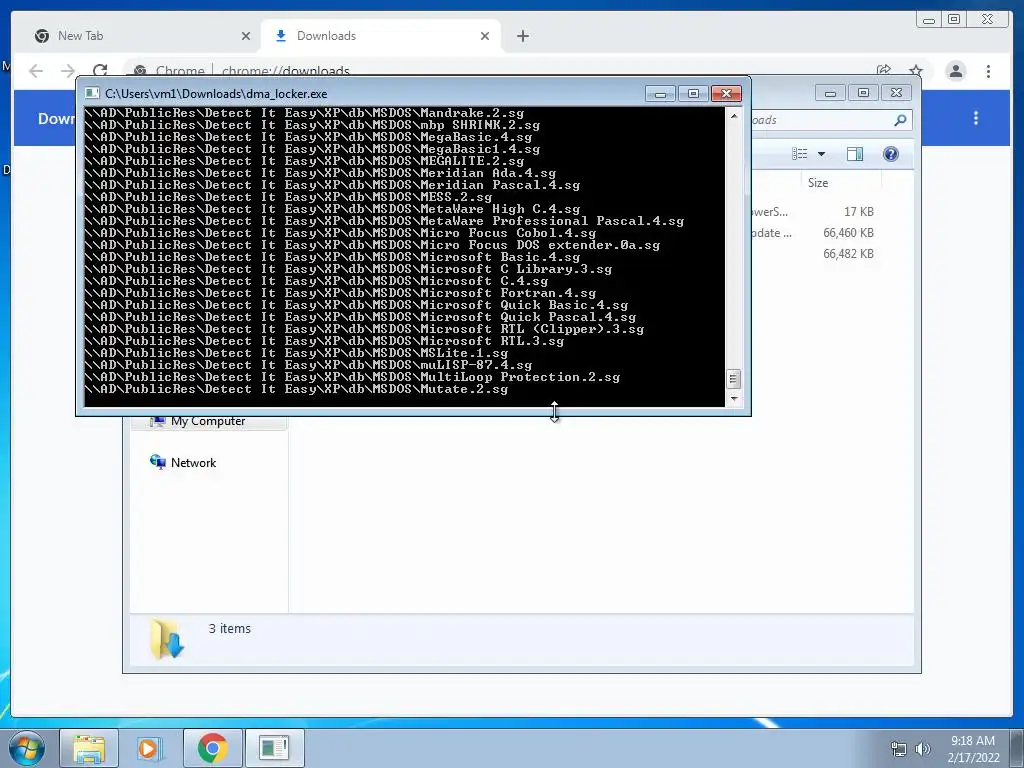Go forward in Chrome
The width and height of the screenshot is (1024, 768).
tap(68, 71)
